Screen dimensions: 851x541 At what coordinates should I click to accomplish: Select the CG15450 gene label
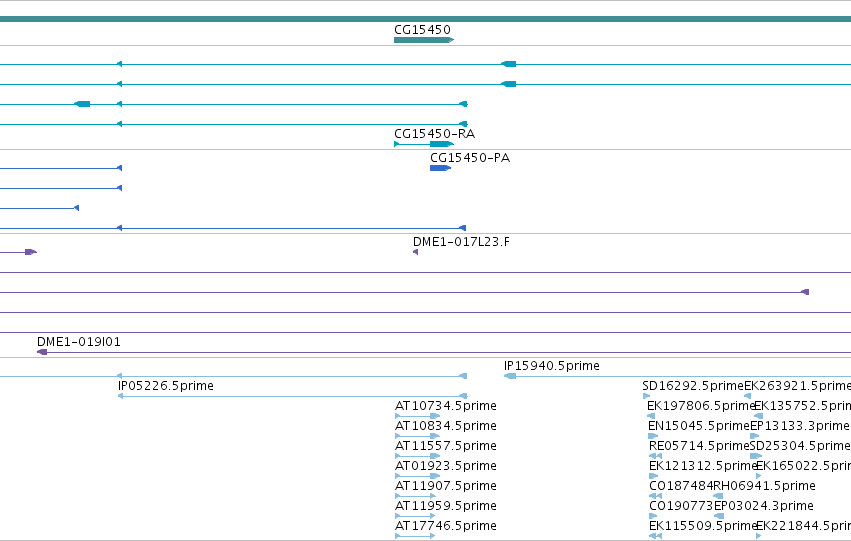422,29
